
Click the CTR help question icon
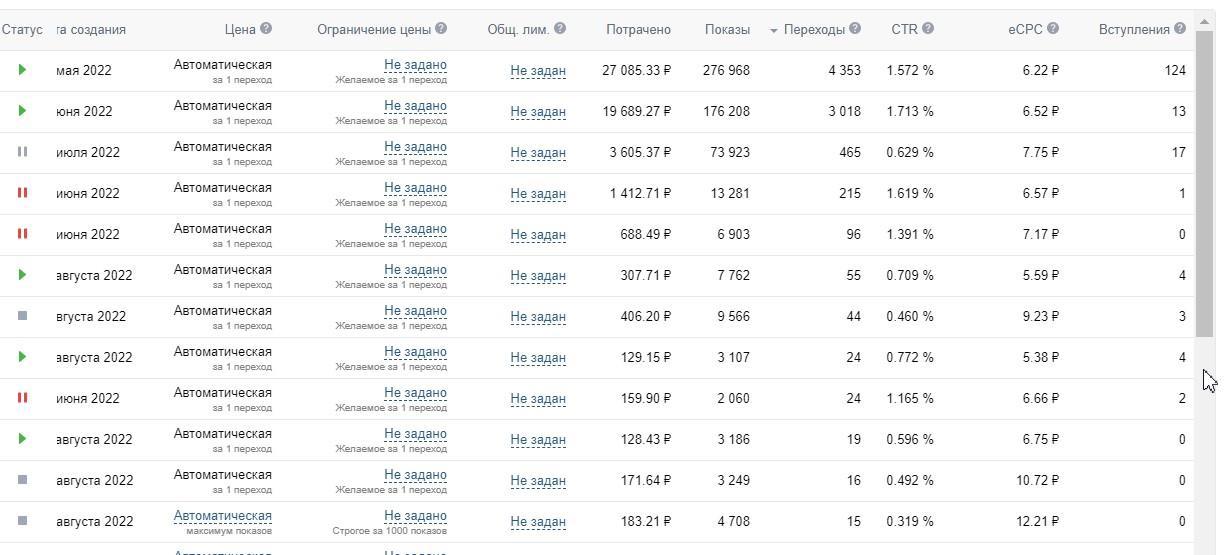(928, 29)
